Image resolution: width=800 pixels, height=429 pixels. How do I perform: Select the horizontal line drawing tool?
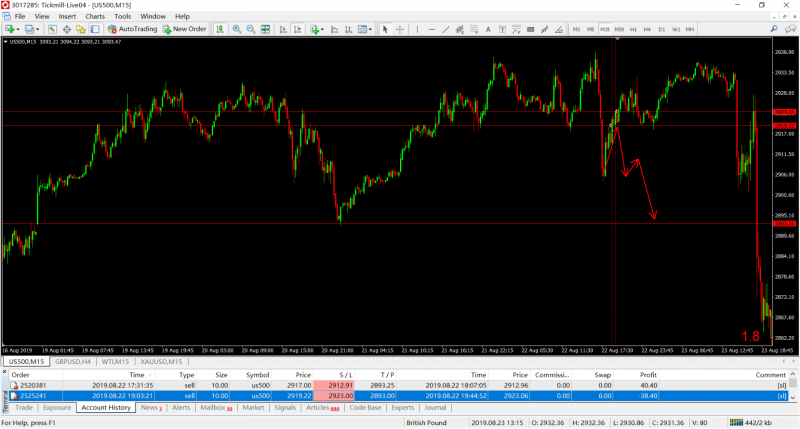(431, 29)
